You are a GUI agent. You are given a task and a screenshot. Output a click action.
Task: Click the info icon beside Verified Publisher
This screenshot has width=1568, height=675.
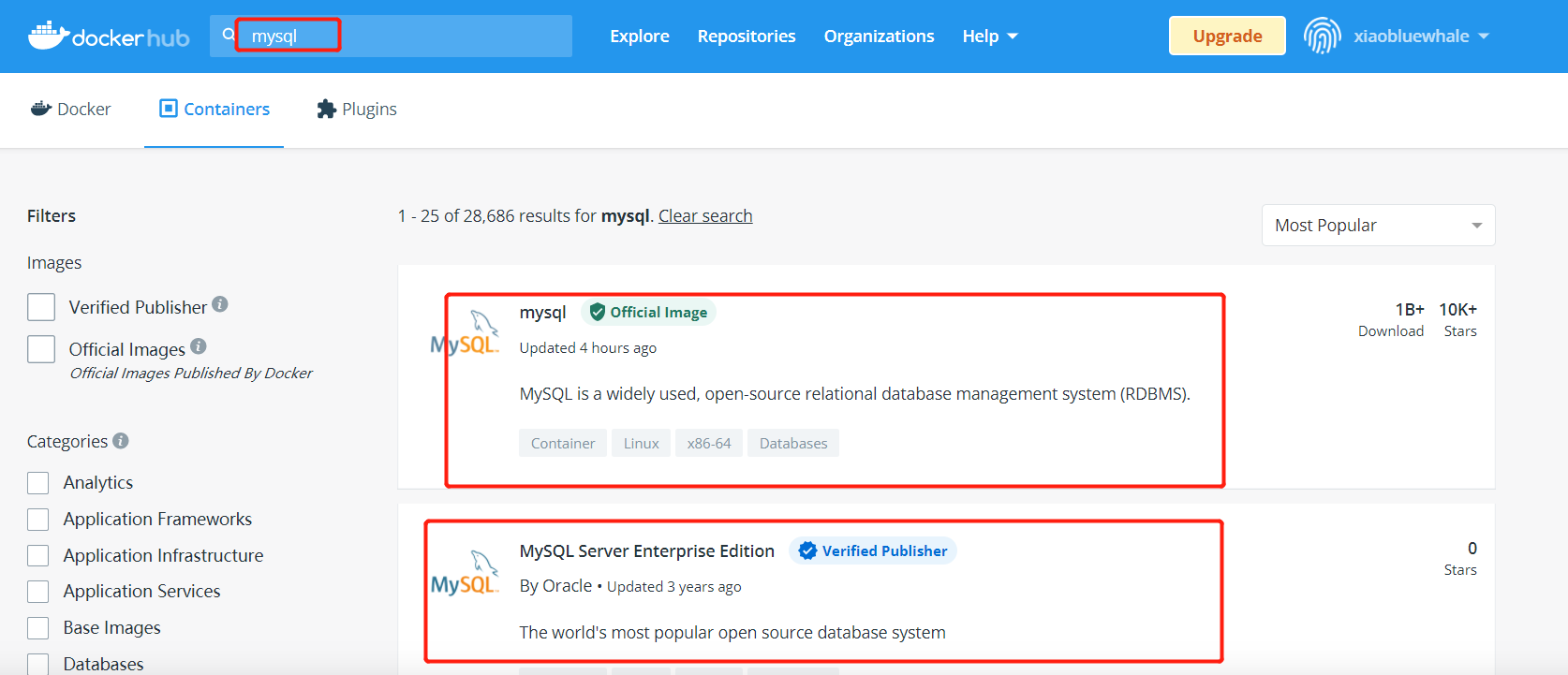(x=220, y=304)
